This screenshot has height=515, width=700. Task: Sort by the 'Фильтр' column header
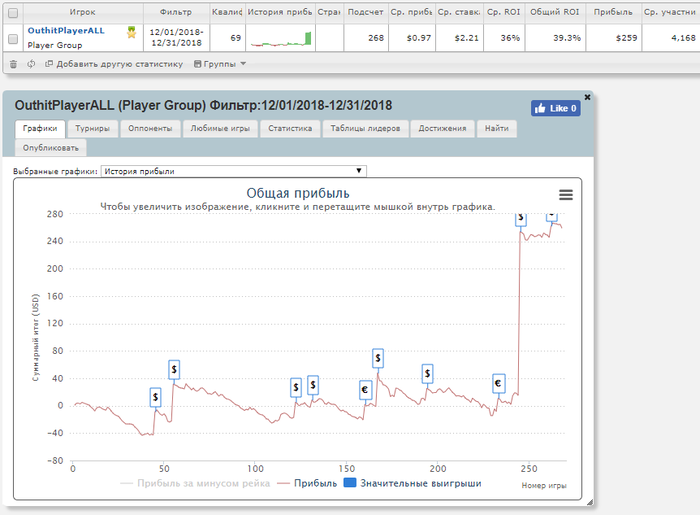(176, 12)
